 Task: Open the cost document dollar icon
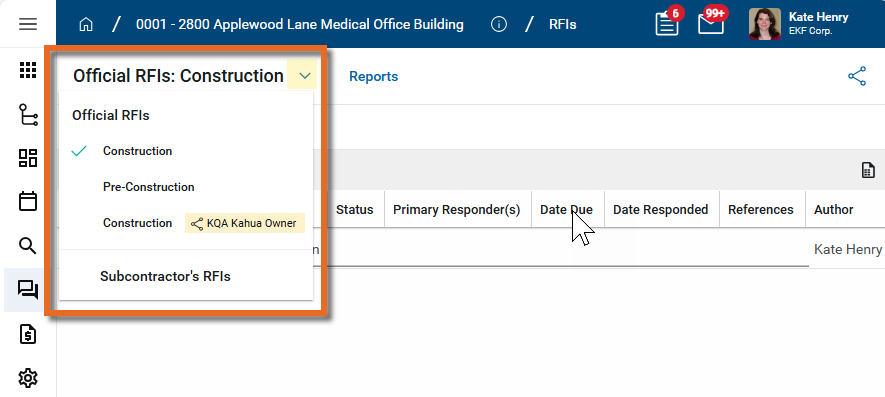(x=28, y=334)
